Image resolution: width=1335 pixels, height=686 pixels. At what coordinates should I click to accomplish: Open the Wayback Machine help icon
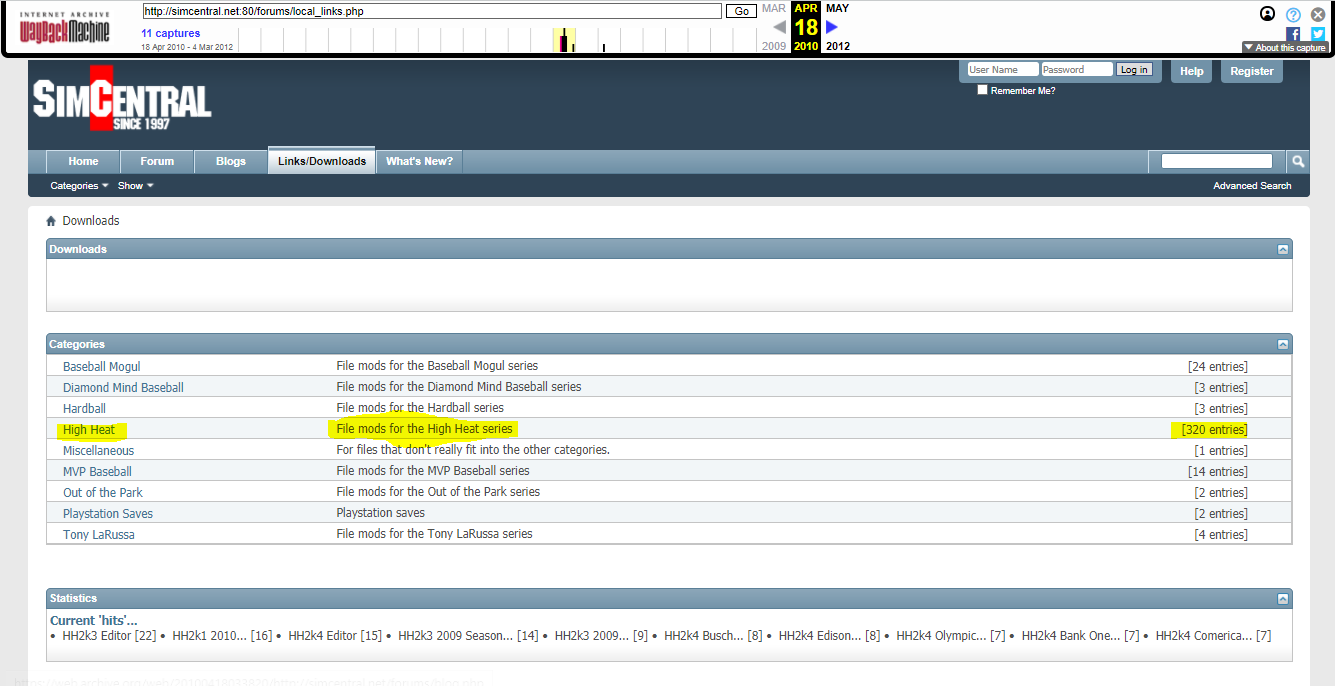point(1293,14)
